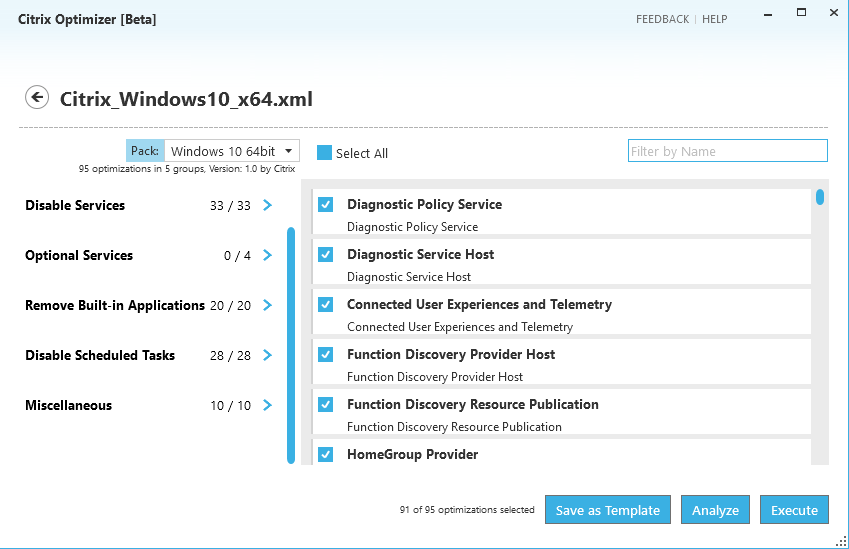Click the optimizations list scrollbar thumb
This screenshot has height=549, width=849.
tap(820, 197)
